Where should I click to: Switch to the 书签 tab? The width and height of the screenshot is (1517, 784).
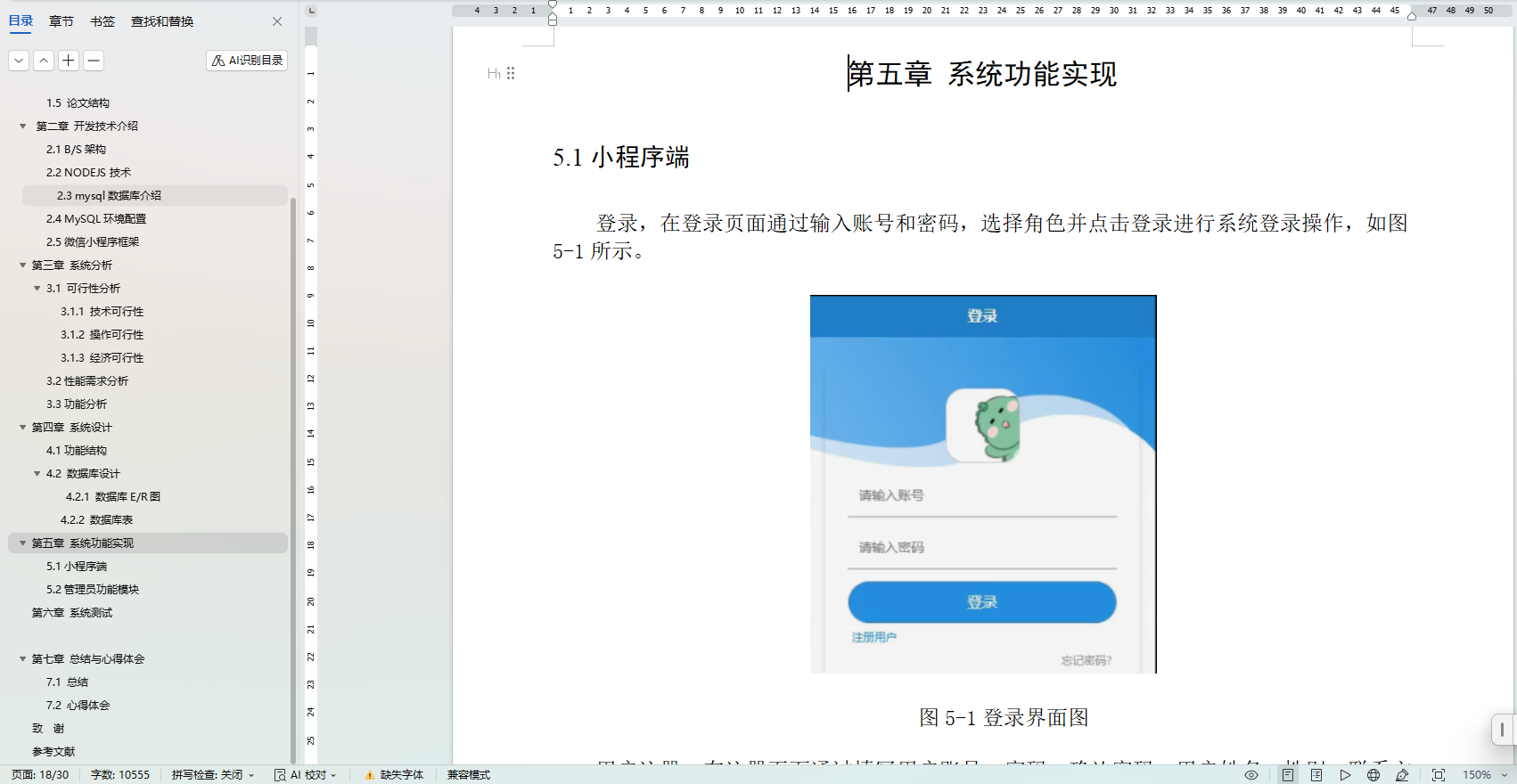coord(102,21)
